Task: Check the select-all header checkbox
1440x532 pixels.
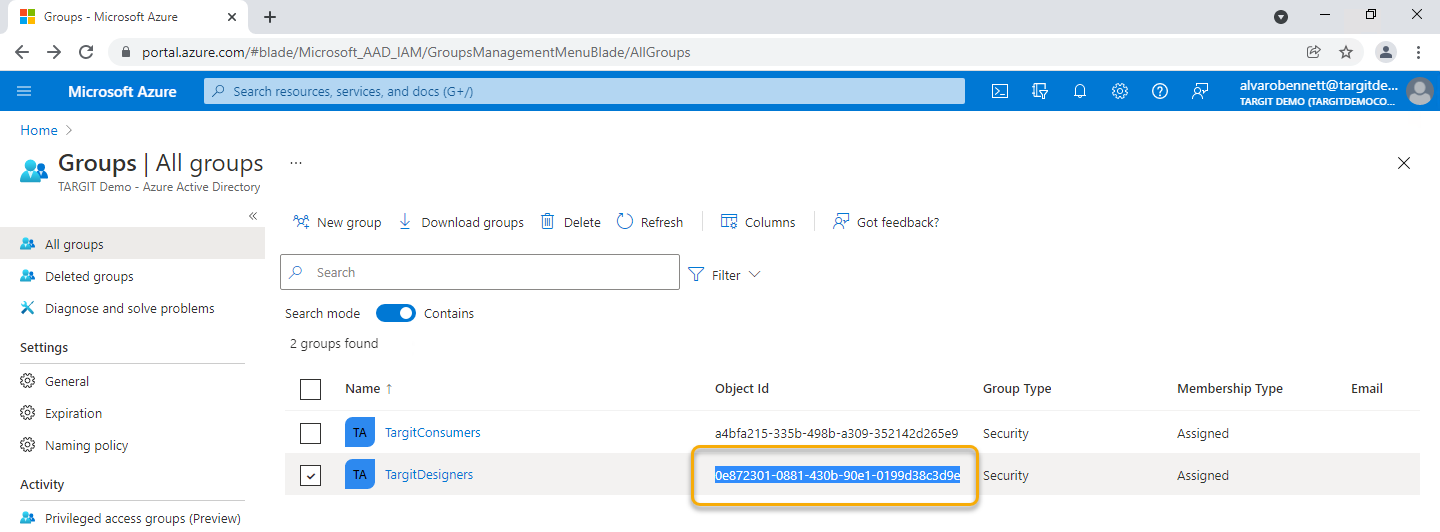Action: pyautogui.click(x=311, y=389)
